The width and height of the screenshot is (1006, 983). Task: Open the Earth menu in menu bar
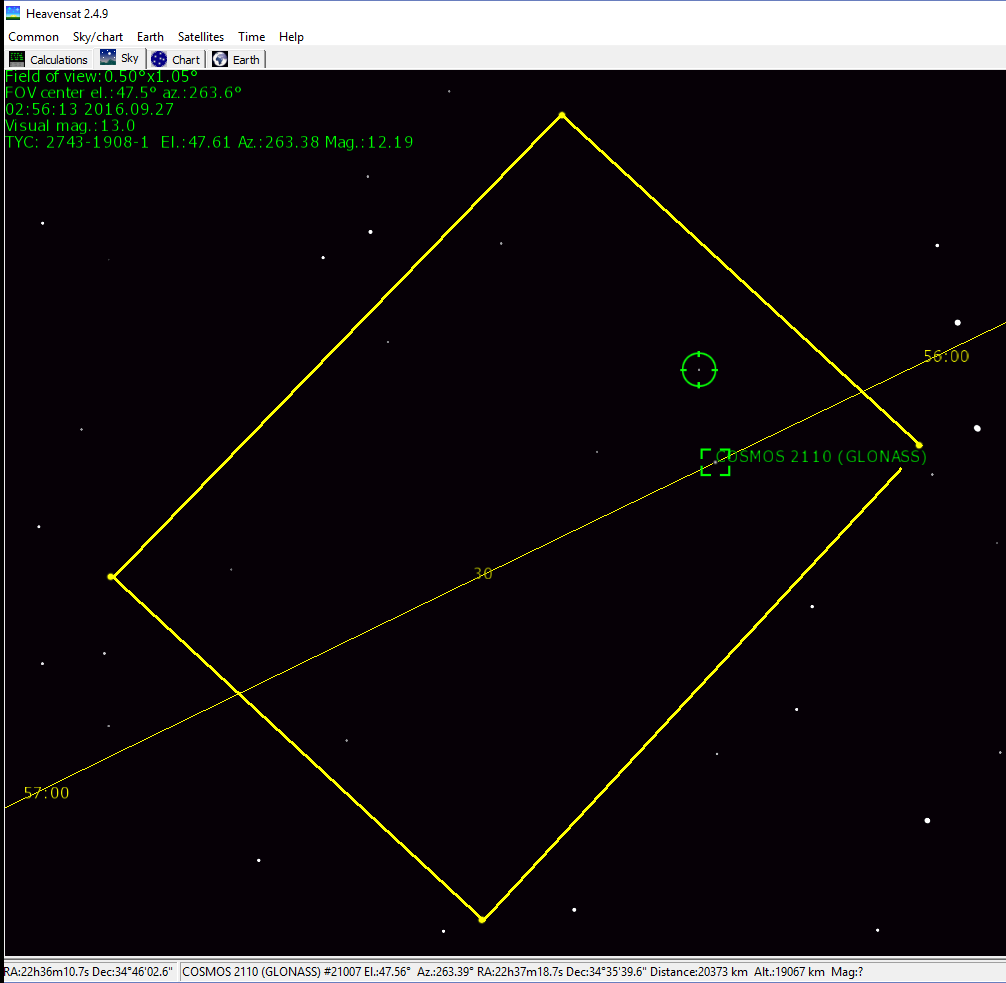(150, 37)
